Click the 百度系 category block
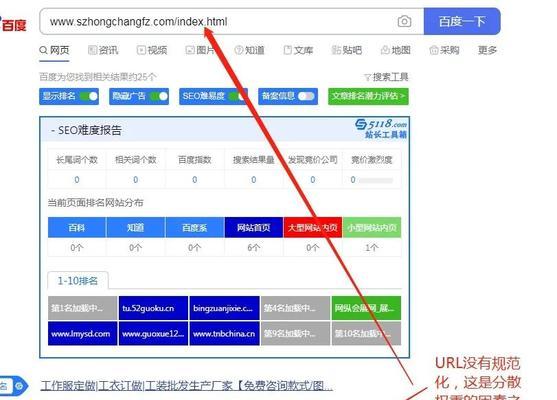The width and height of the screenshot is (557, 400). click(195, 227)
